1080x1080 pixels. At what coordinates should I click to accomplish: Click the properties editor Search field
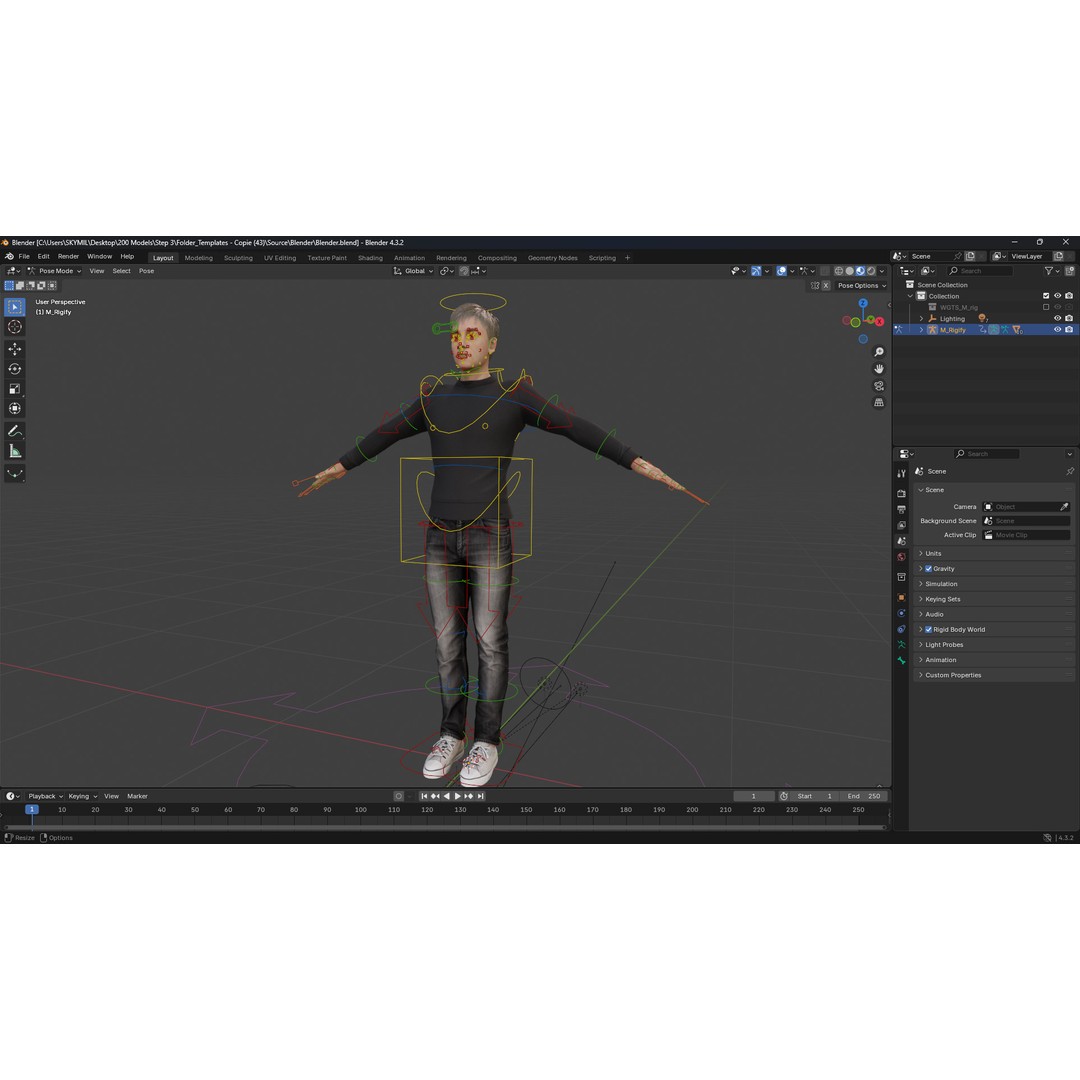click(x=986, y=454)
